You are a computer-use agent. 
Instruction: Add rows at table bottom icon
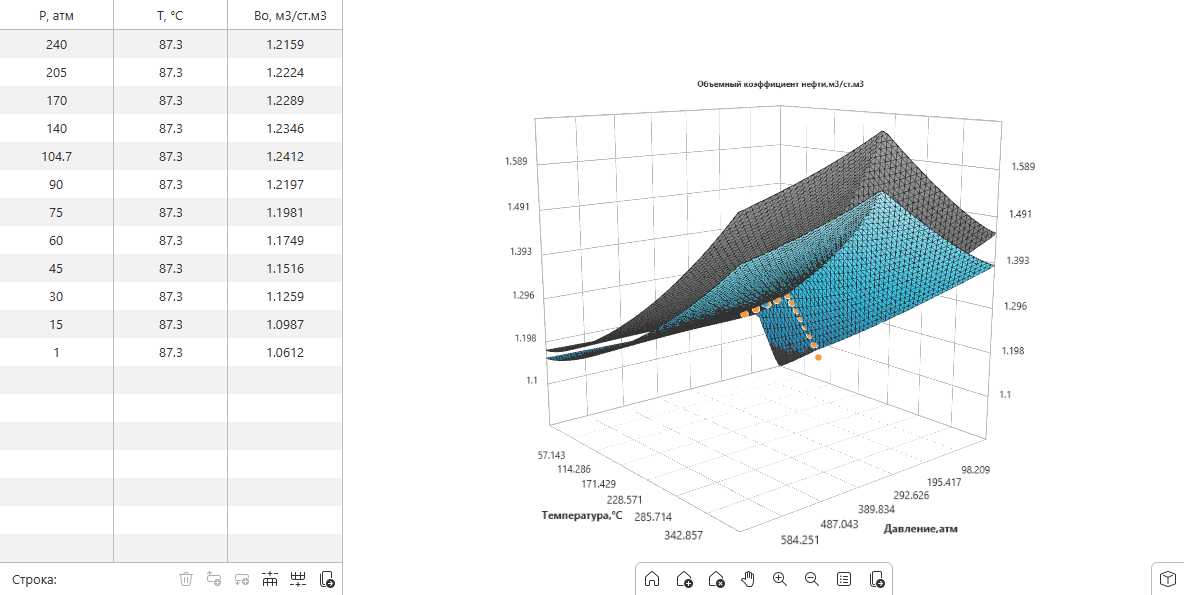pyautogui.click(x=298, y=579)
